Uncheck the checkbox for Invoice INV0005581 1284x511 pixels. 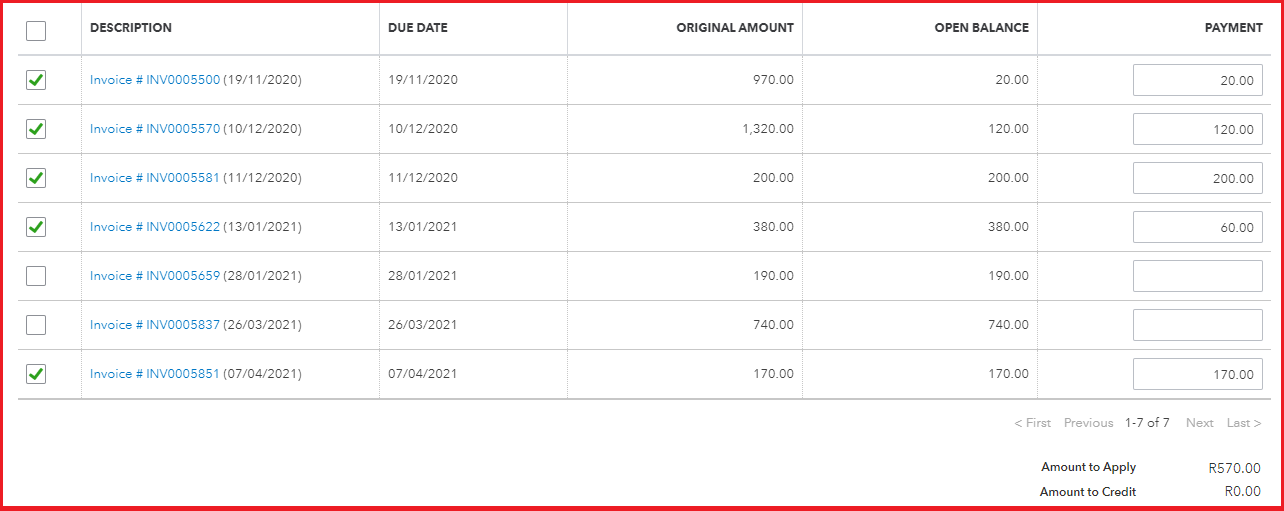[36, 178]
